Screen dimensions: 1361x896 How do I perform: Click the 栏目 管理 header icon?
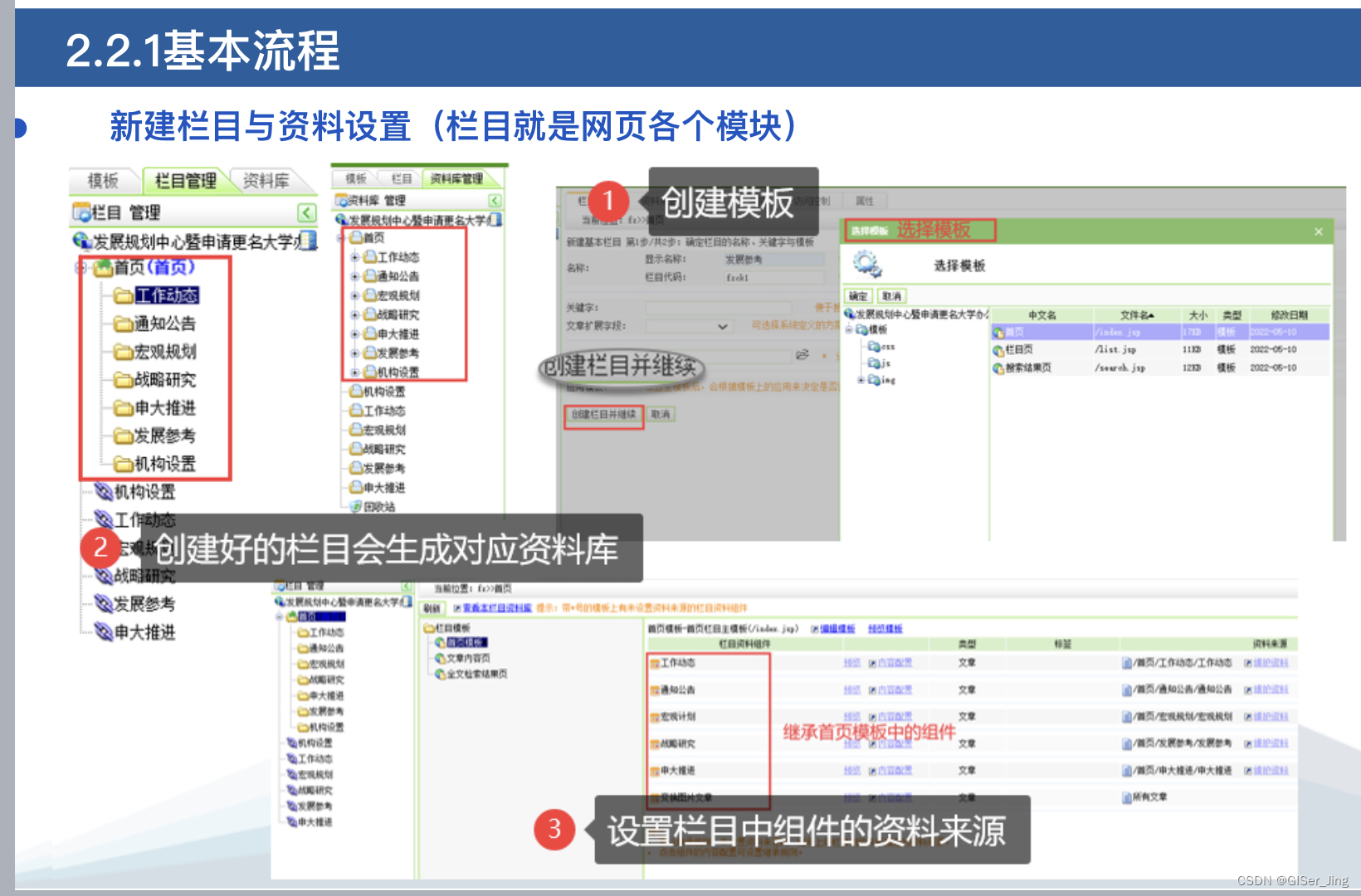(x=81, y=212)
